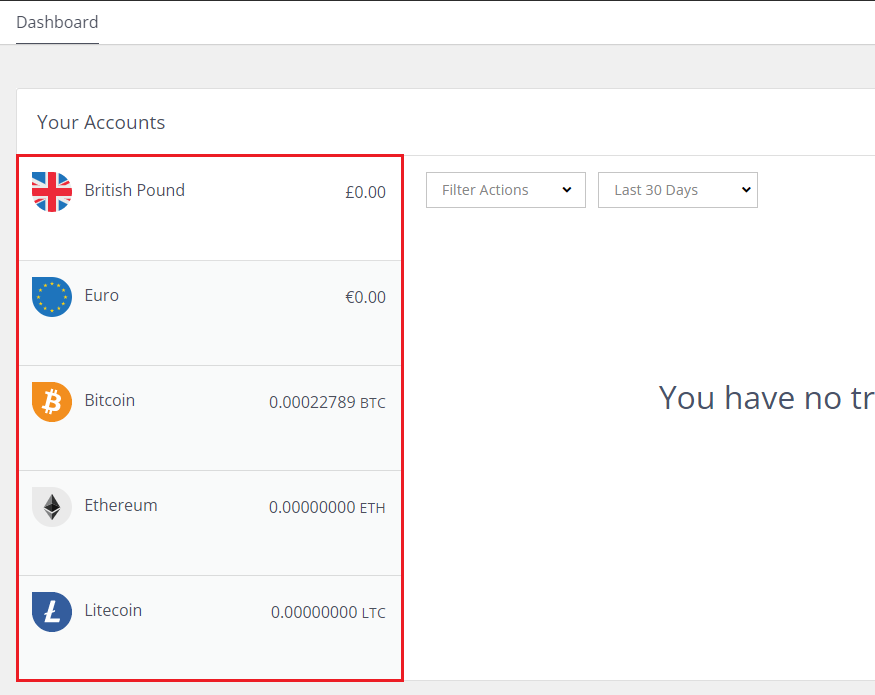Click the 0.00000000 LTC balance
875x695 pixels.
(328, 612)
